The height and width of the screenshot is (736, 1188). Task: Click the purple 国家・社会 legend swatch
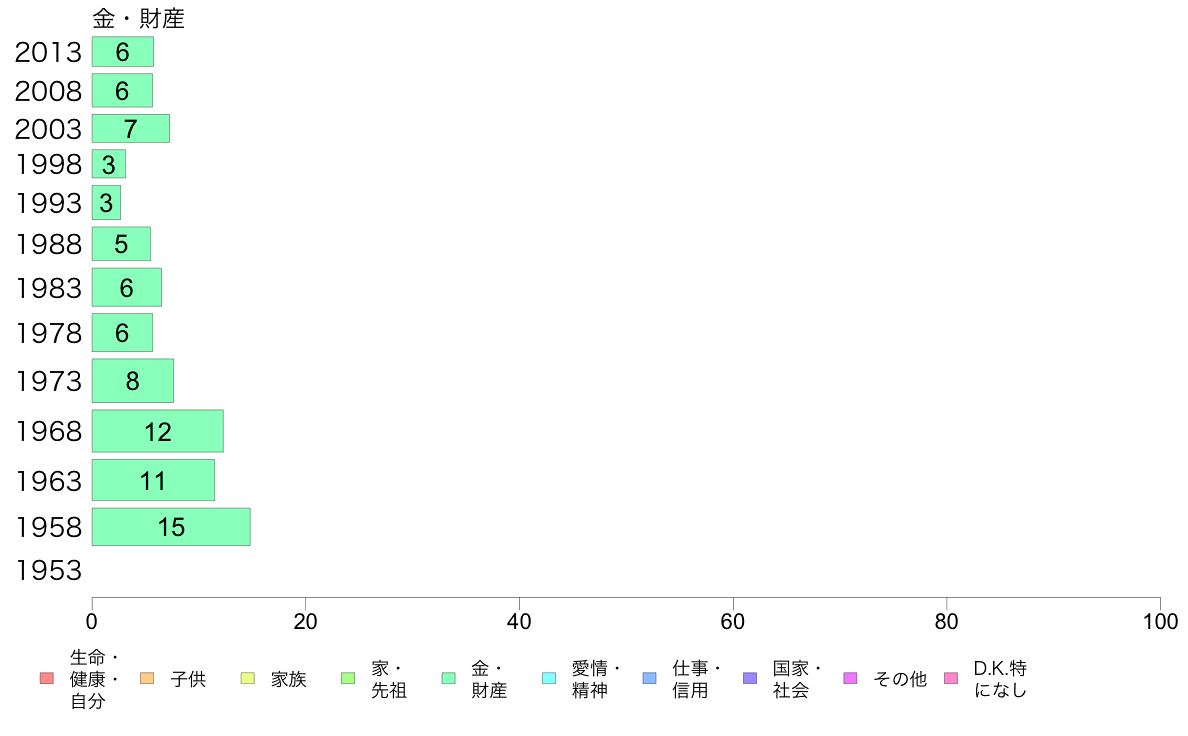[x=750, y=678]
